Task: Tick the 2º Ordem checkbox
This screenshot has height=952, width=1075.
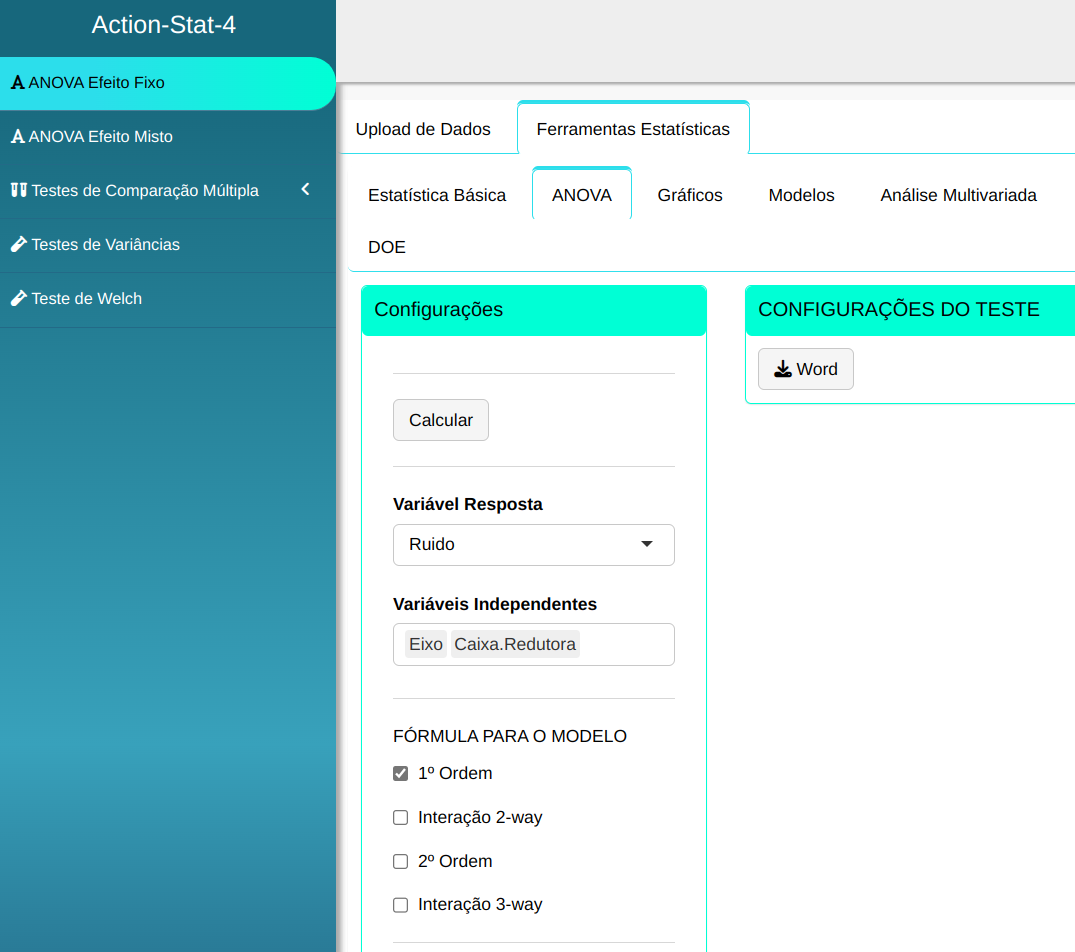Action: point(401,861)
